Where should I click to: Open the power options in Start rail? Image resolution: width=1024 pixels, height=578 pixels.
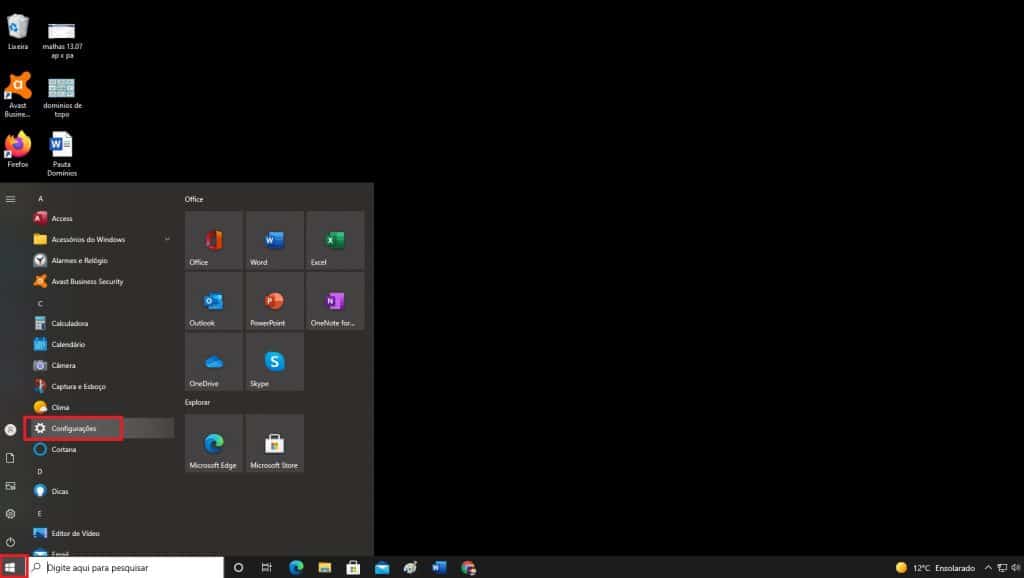[x=10, y=542]
